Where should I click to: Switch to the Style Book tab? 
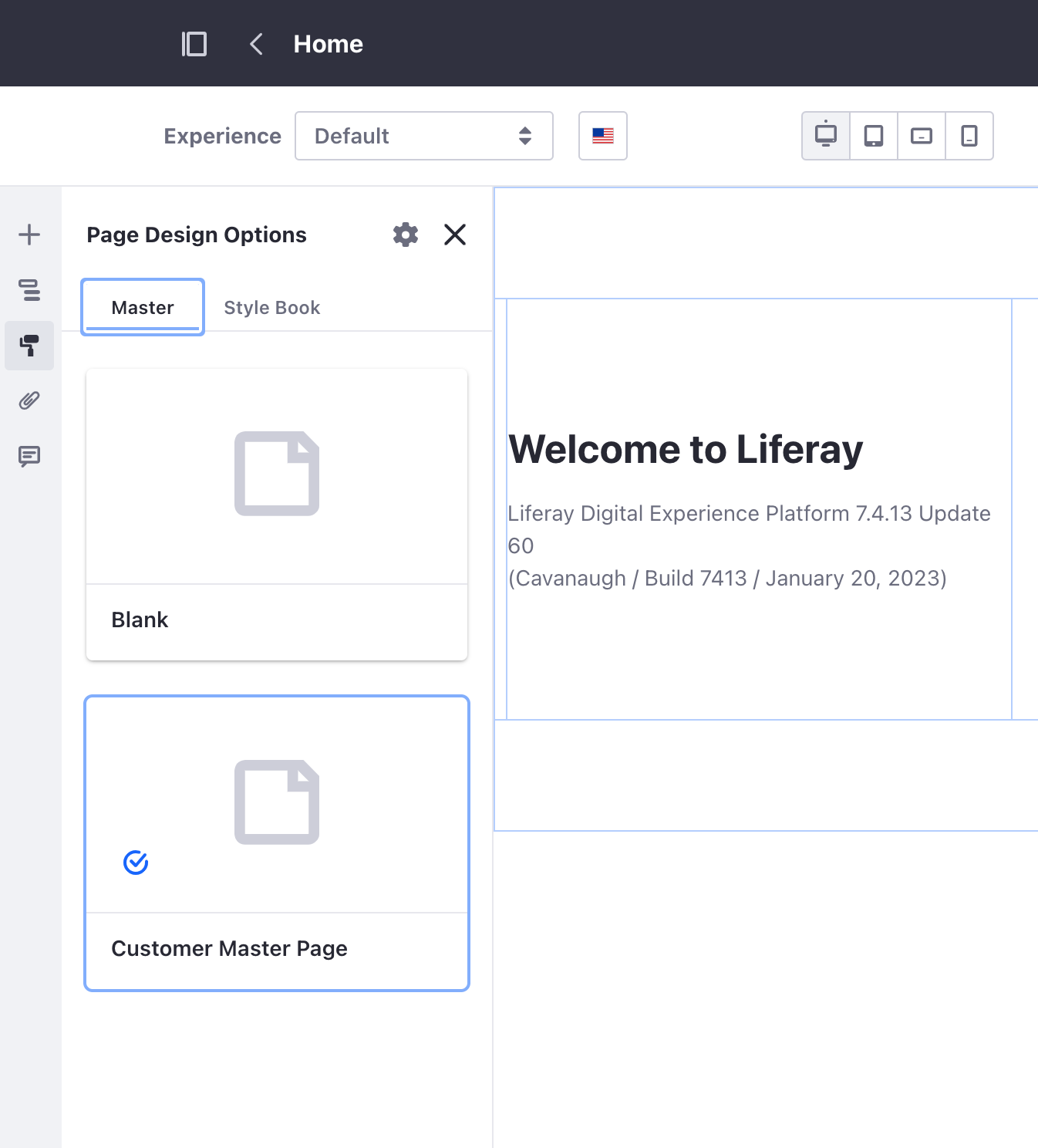(x=271, y=307)
